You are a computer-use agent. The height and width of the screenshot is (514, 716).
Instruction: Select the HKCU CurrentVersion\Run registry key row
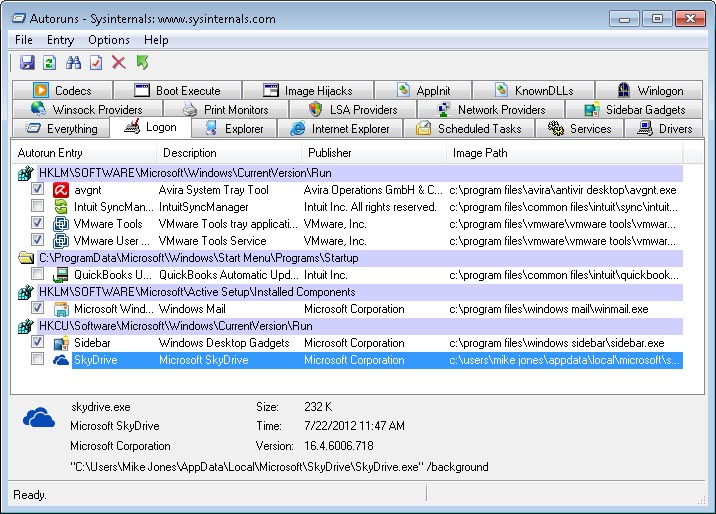tap(175, 326)
